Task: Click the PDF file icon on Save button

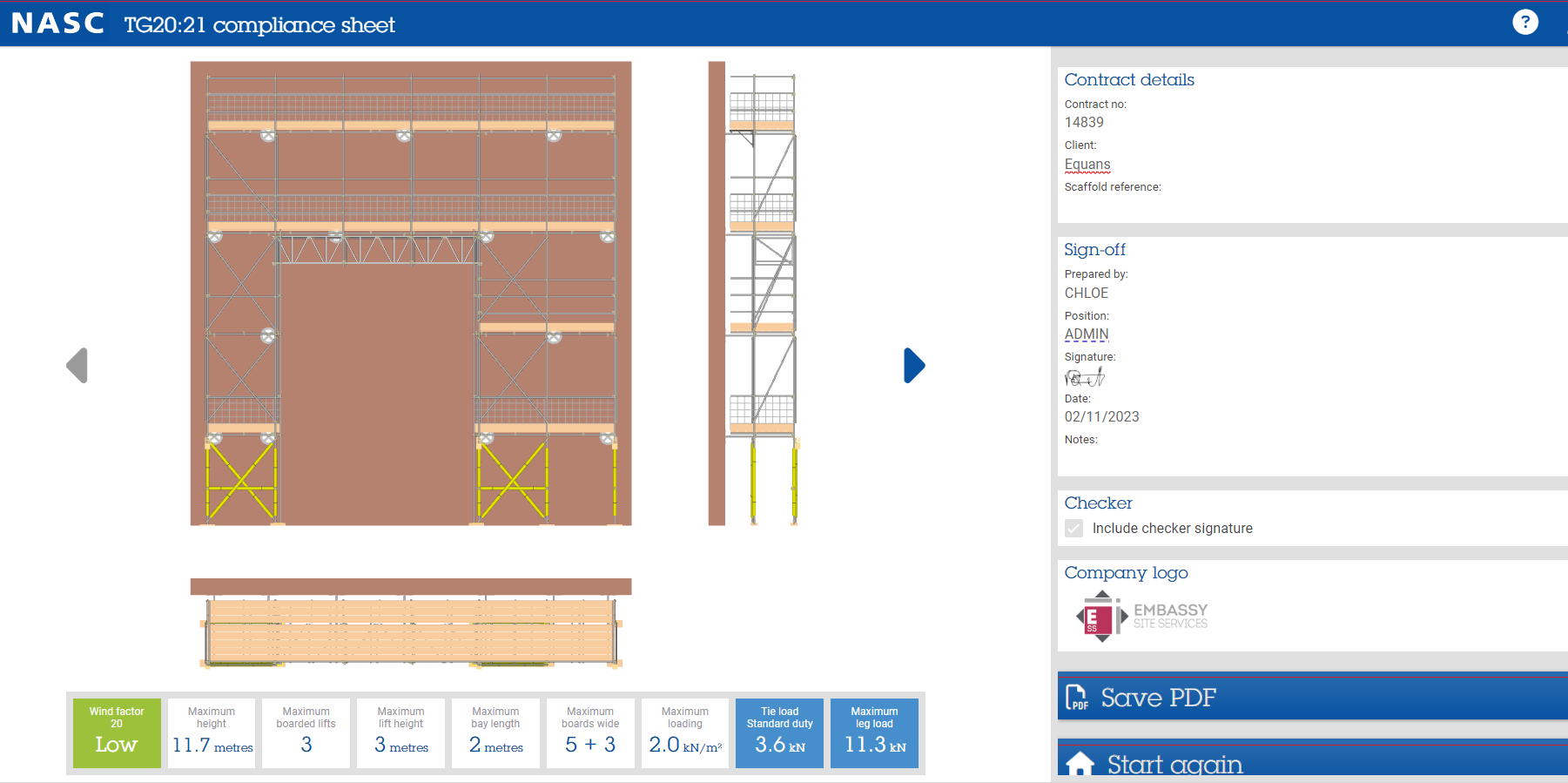Action: pyautogui.click(x=1078, y=698)
